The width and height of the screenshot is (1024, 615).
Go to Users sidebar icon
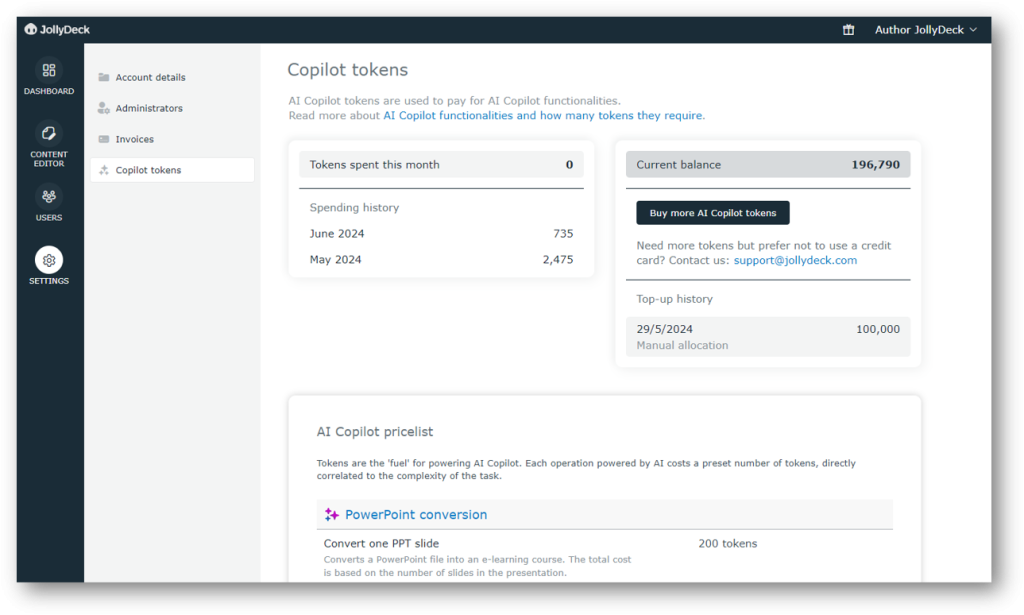(x=49, y=197)
